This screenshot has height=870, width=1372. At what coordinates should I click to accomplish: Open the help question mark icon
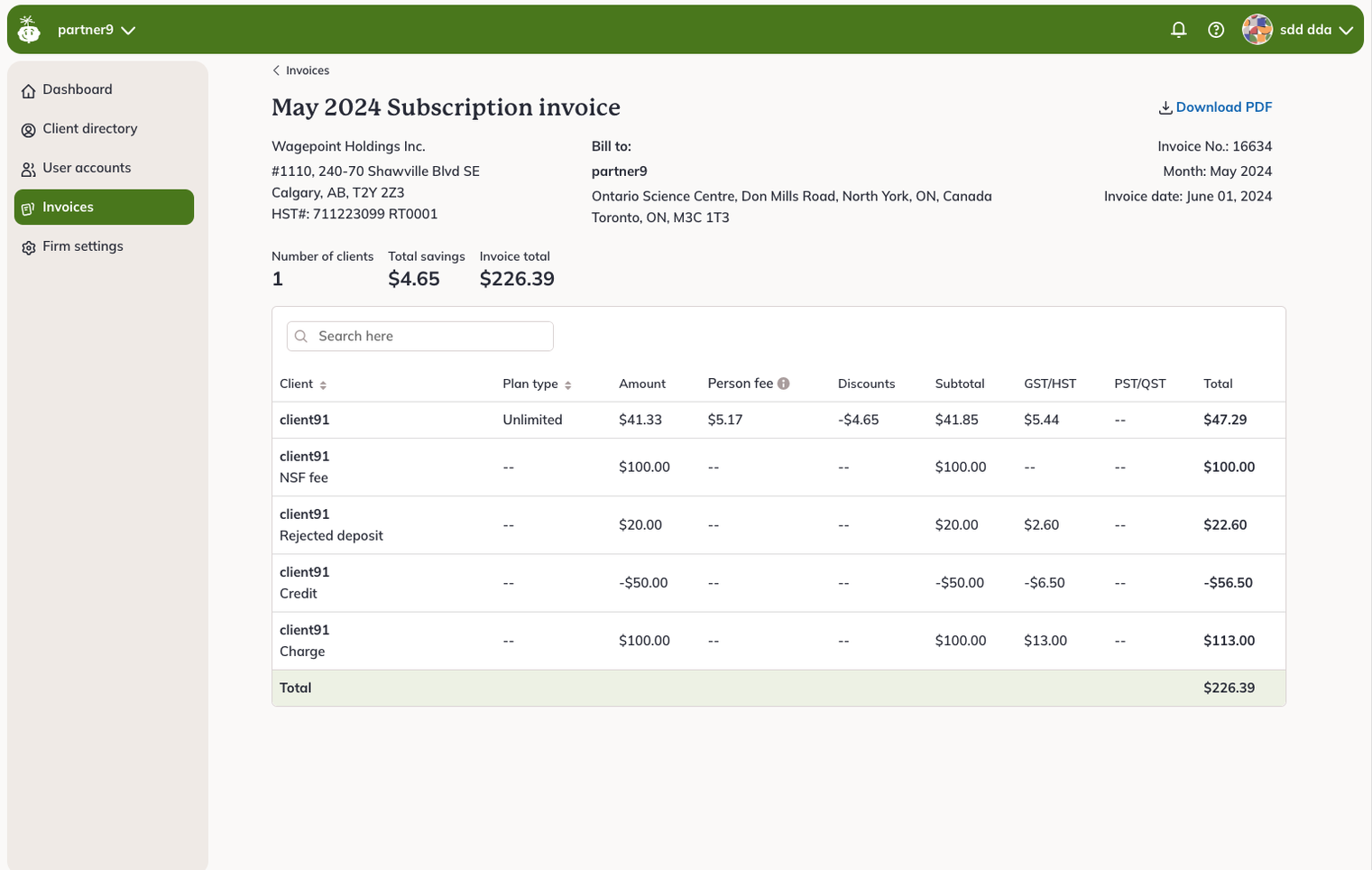coord(1216,30)
